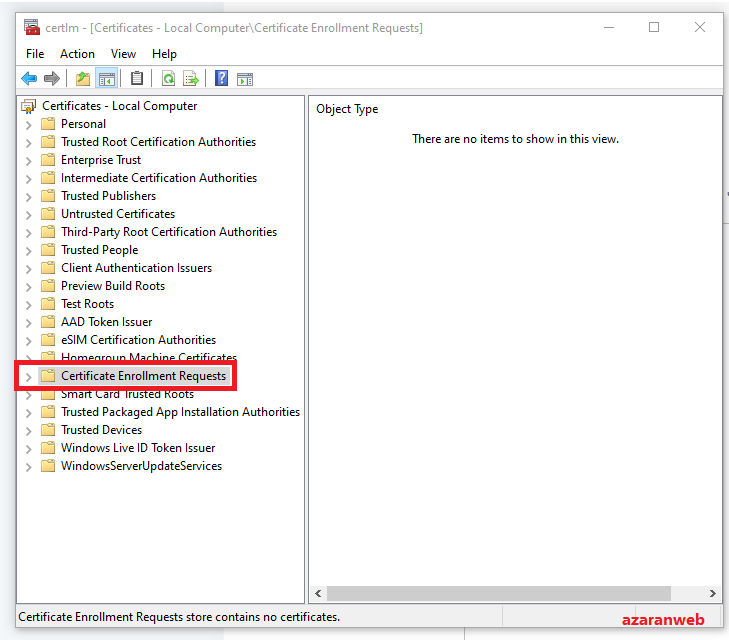The width and height of the screenshot is (729, 640).
Task: Expand the Windows Live ID Token Issuer chevron
Action: 28,449
